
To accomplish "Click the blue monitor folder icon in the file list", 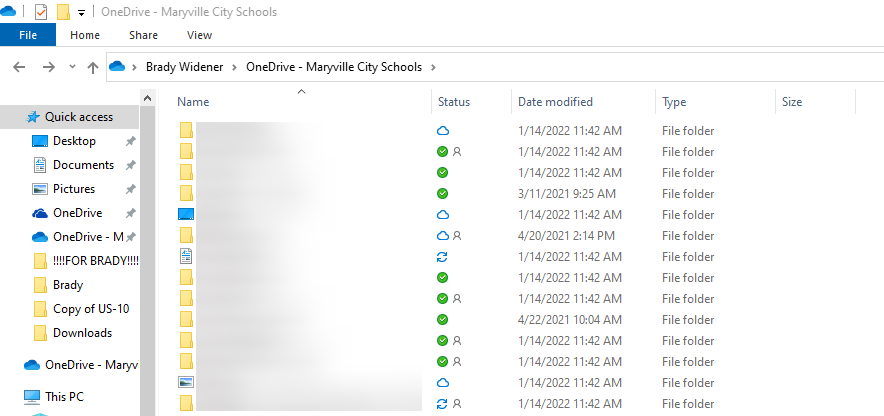I will (186, 214).
